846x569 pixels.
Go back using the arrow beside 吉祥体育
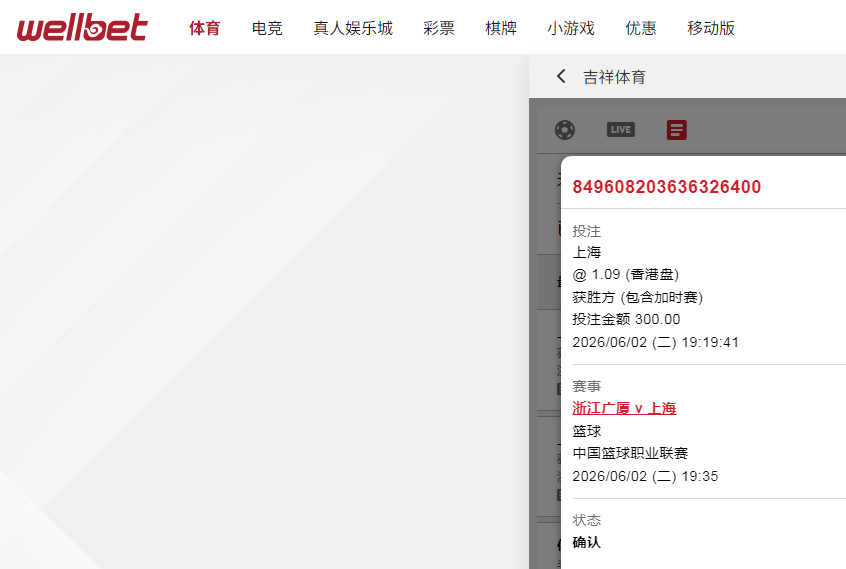561,76
